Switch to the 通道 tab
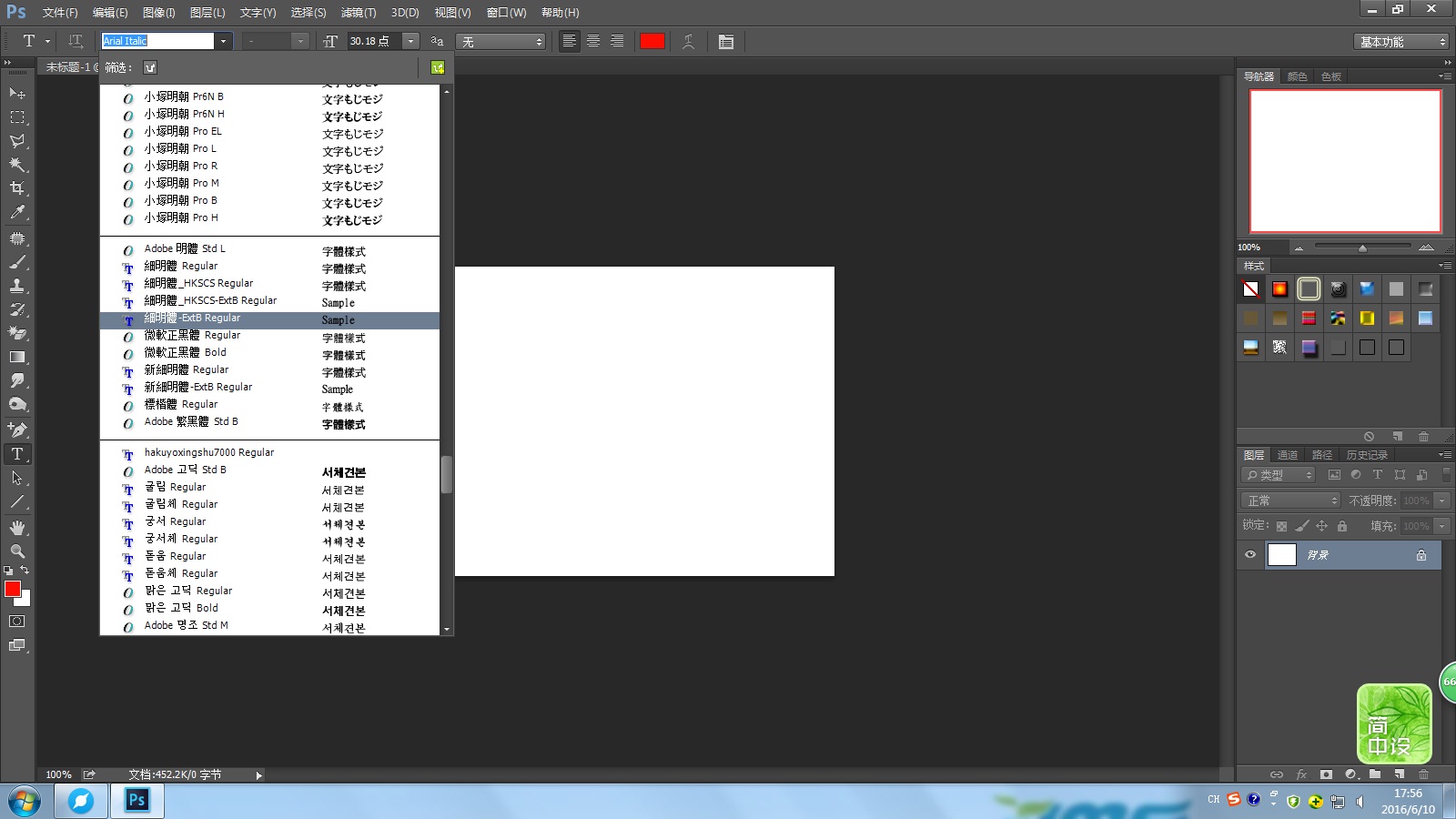This screenshot has height=819, width=1456. click(1288, 455)
